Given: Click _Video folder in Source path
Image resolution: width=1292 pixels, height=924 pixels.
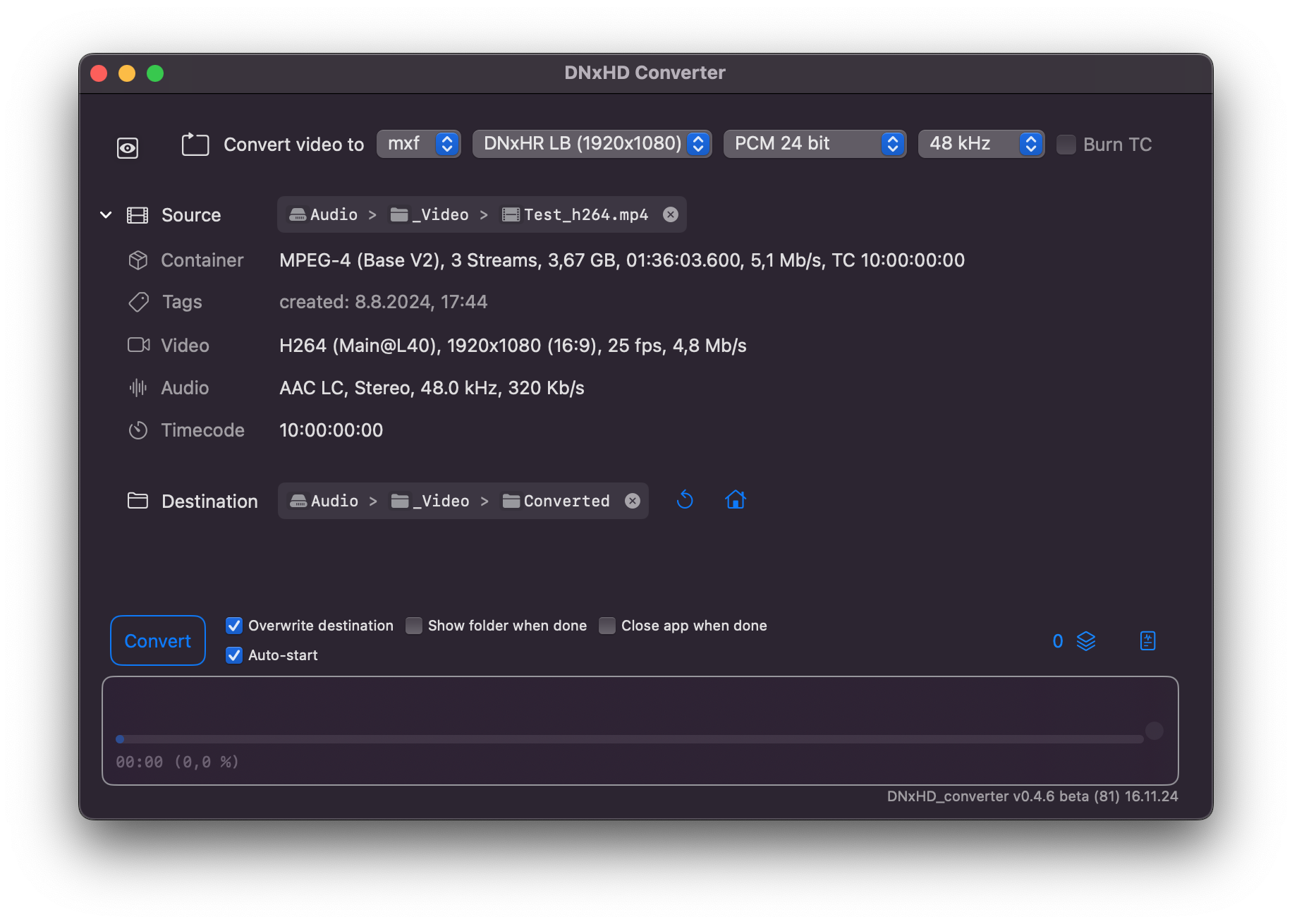Looking at the screenshot, I should [x=429, y=214].
